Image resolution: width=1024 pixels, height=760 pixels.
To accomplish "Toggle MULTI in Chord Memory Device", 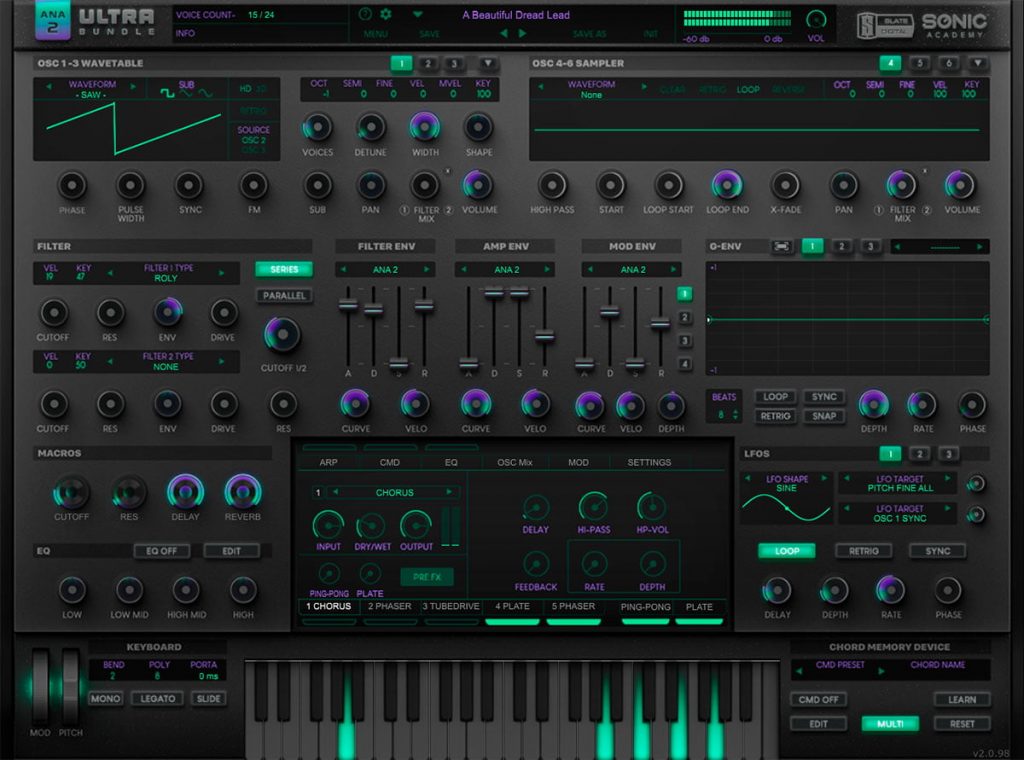I will (x=890, y=723).
